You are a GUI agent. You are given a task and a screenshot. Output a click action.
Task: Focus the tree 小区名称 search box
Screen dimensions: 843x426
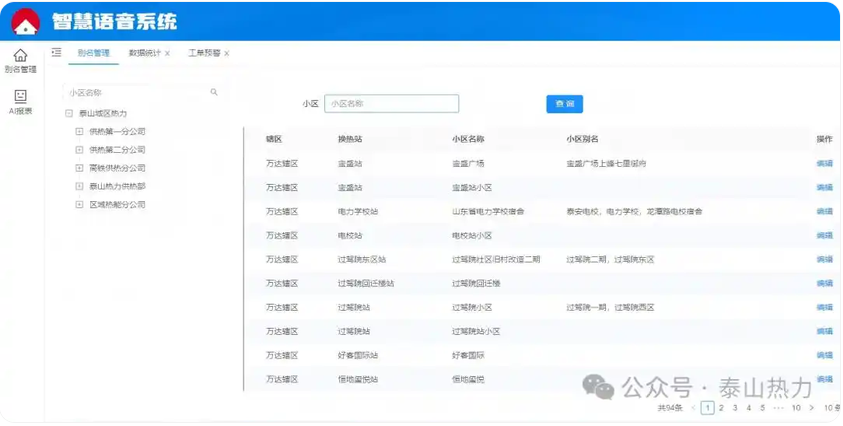pyautogui.click(x=143, y=93)
